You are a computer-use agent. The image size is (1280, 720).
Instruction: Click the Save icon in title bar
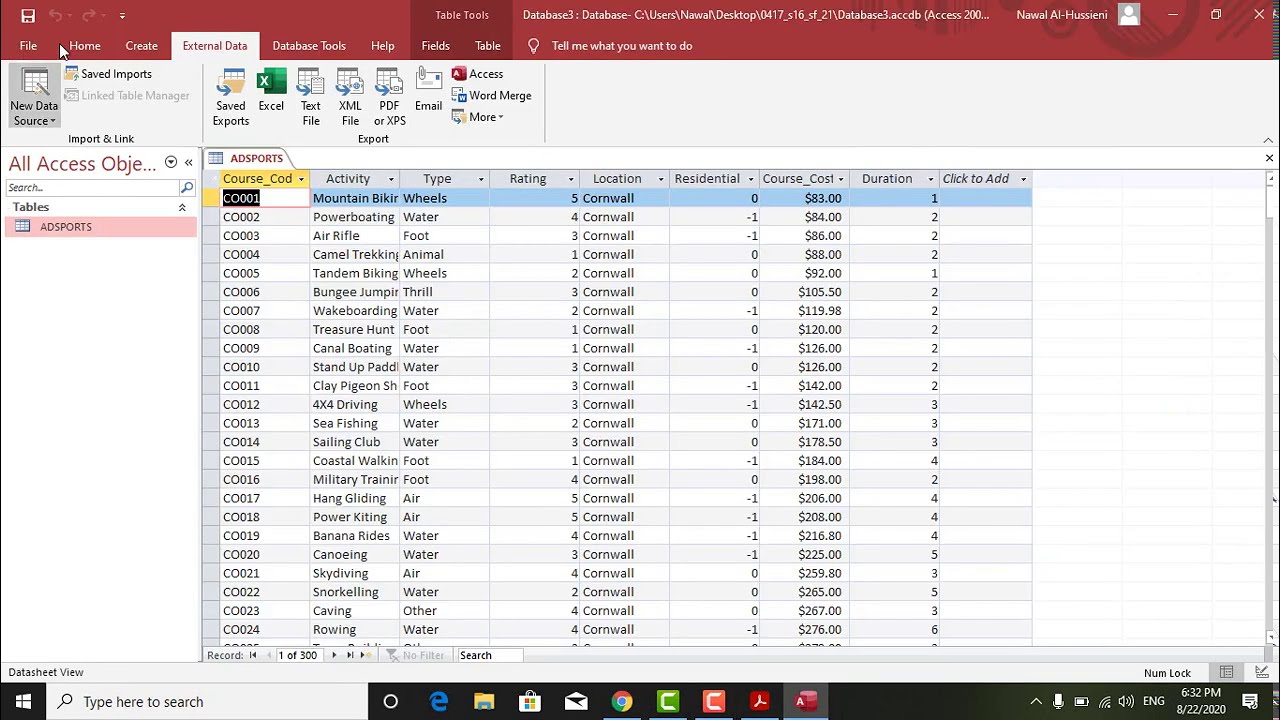click(x=28, y=15)
